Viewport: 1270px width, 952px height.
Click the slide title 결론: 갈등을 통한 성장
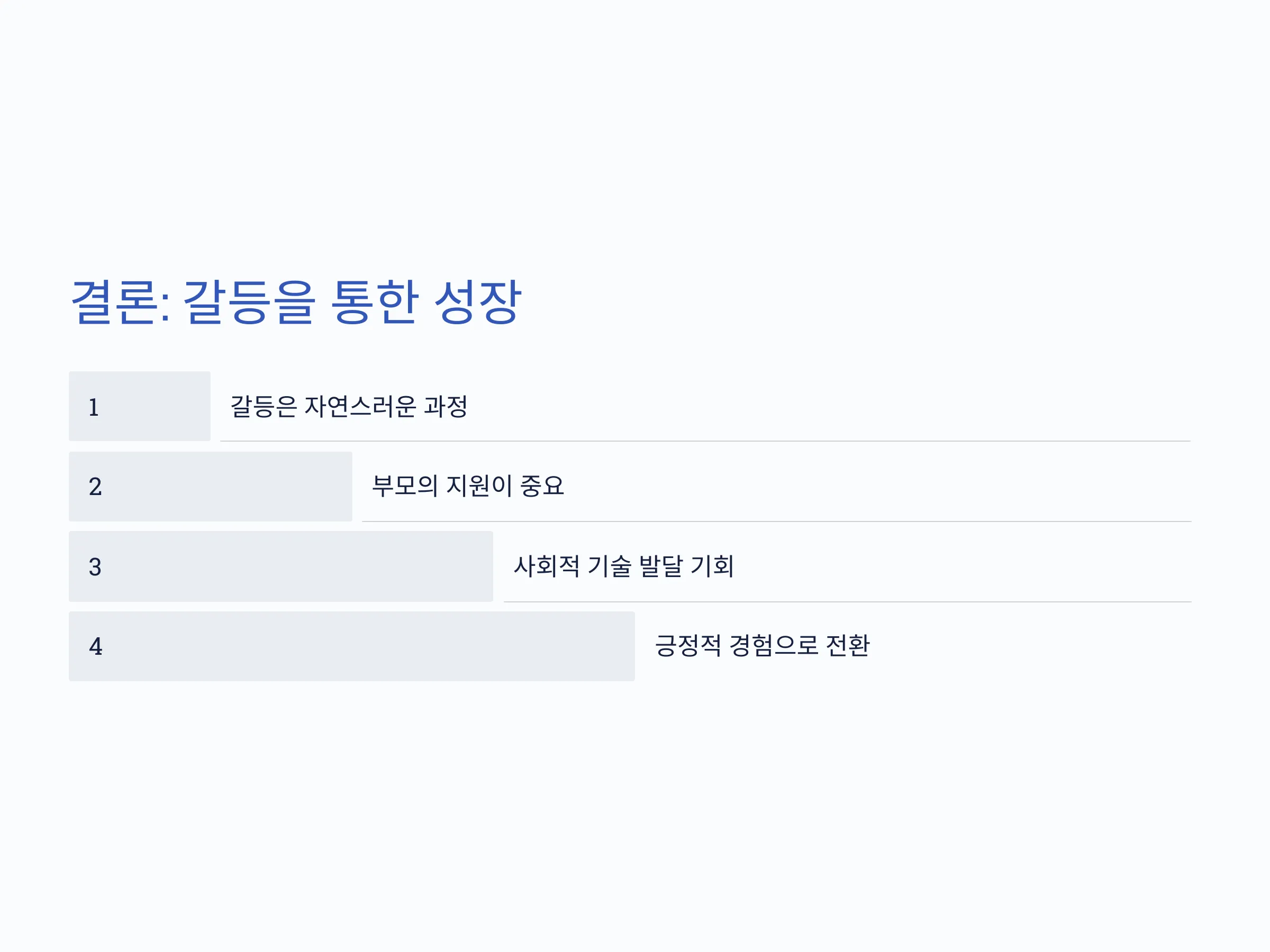[296, 302]
